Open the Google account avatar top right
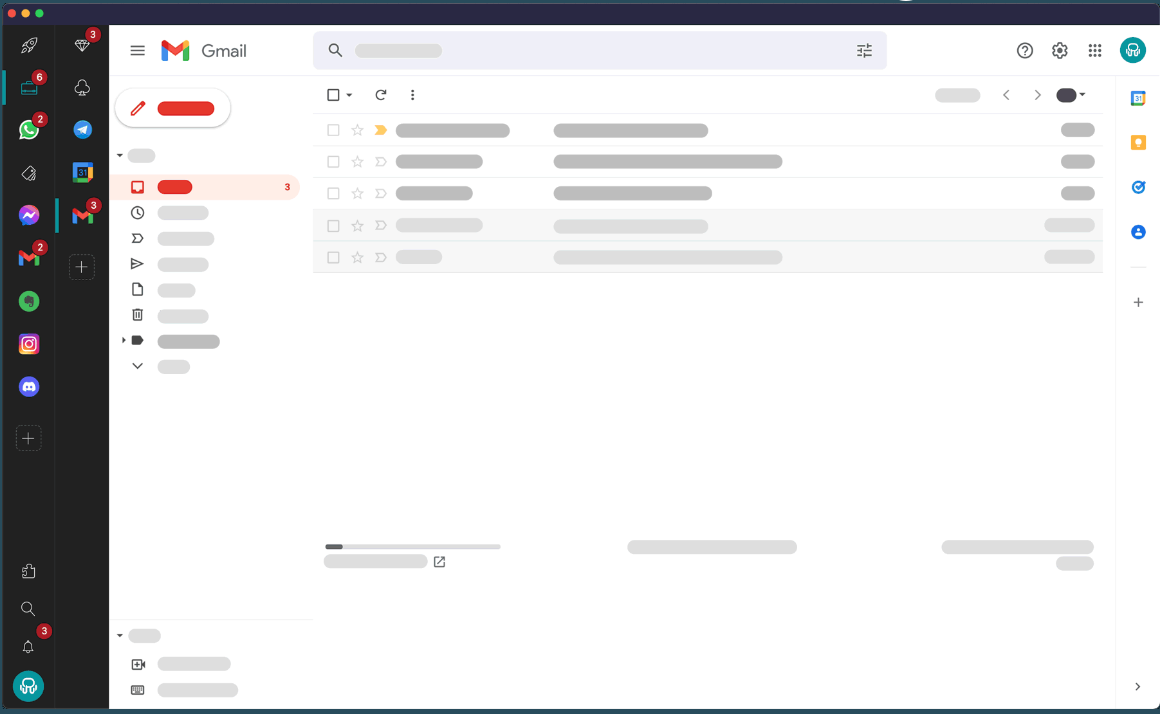 (x=1133, y=50)
